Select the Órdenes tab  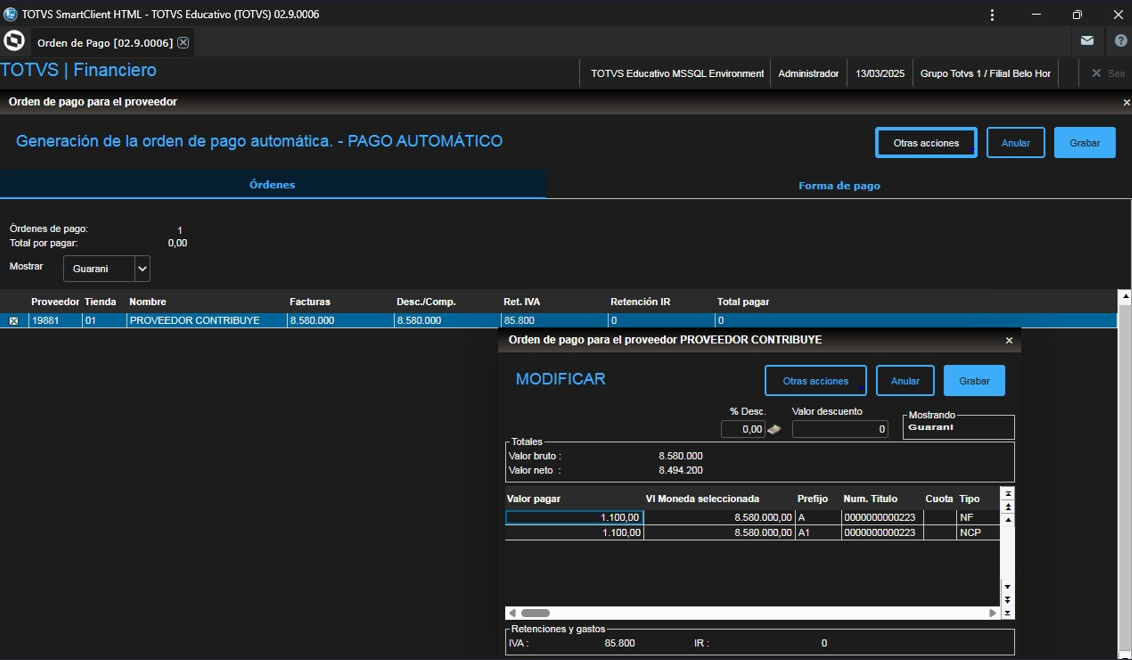coord(272,185)
